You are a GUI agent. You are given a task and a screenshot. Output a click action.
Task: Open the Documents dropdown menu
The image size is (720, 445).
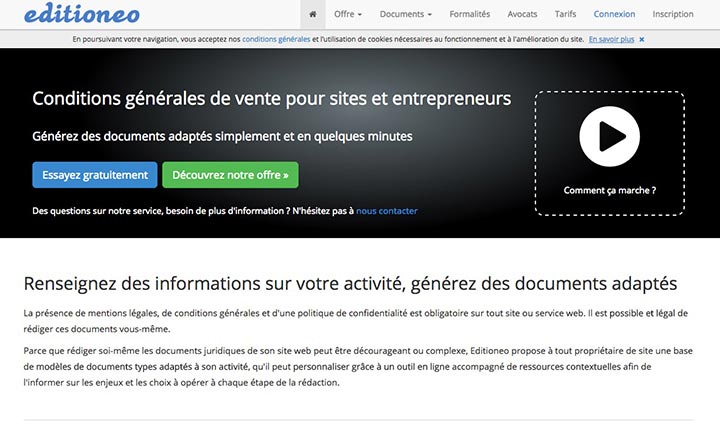(406, 15)
